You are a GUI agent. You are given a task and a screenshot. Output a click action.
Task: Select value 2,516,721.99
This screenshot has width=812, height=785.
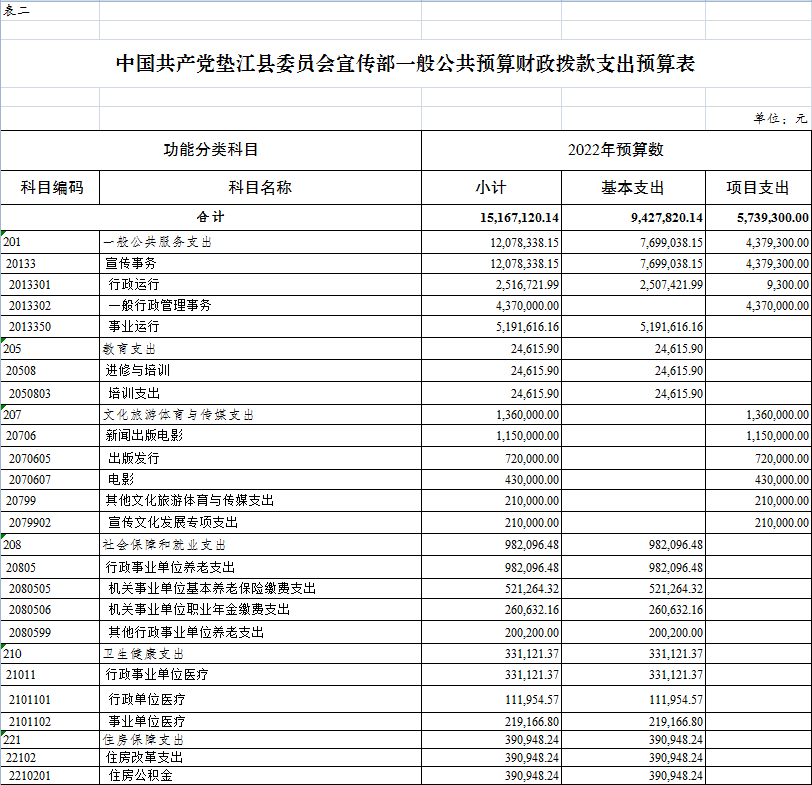point(491,285)
